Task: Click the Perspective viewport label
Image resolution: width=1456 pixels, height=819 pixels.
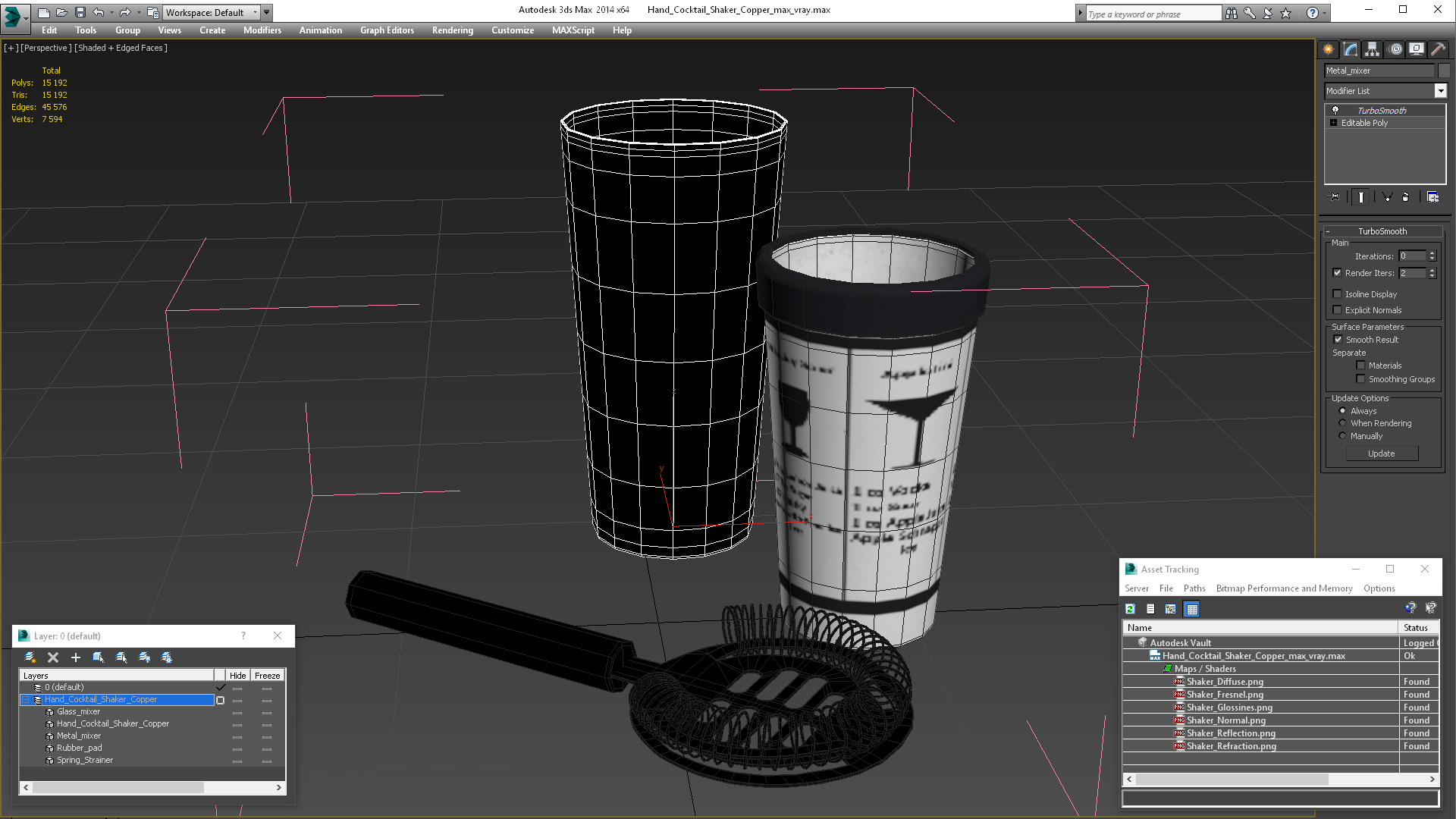Action: 46,48
